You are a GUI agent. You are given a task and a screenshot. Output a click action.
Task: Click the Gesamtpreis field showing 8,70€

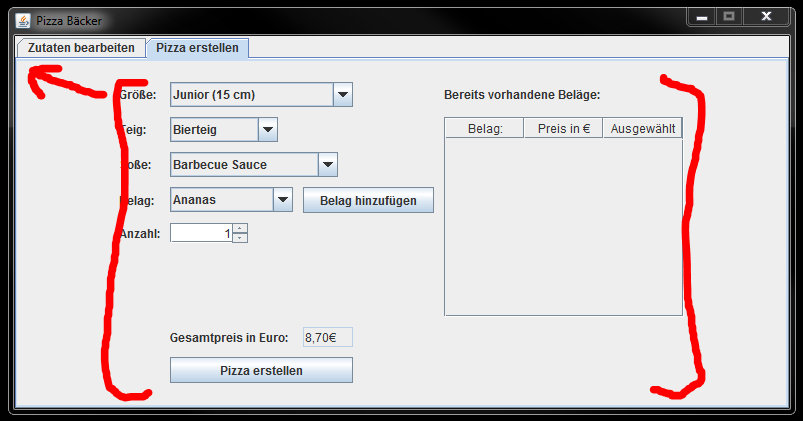pos(327,338)
